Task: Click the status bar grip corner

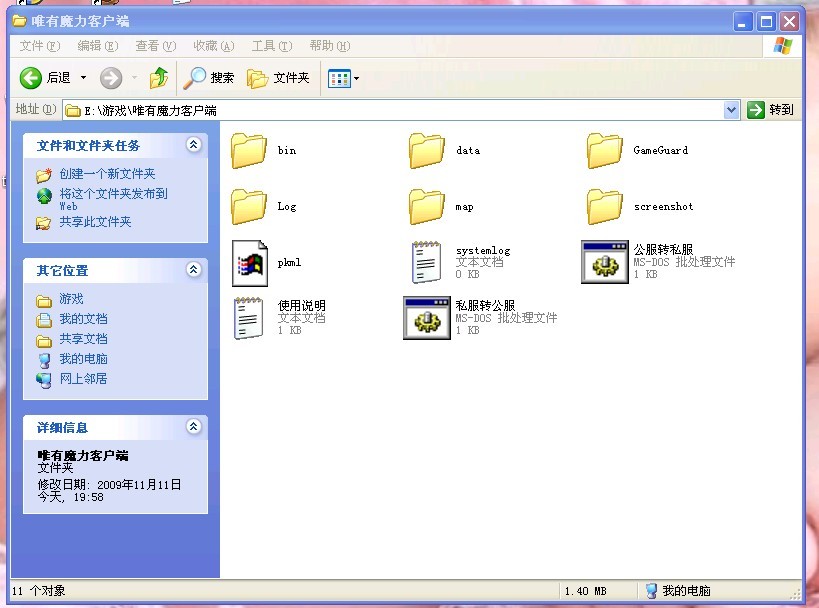Action: (x=795, y=594)
